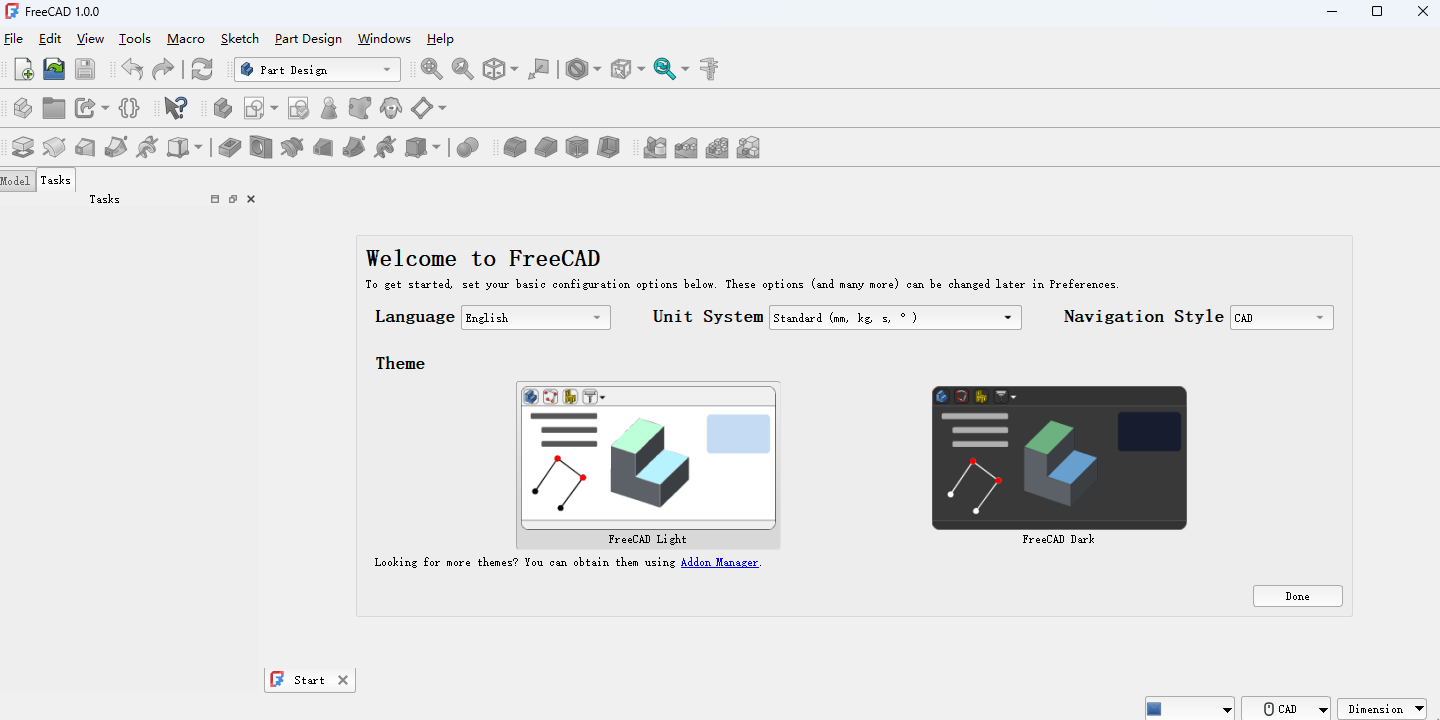Image resolution: width=1440 pixels, height=720 pixels.
Task: Click the Done button
Action: pyautogui.click(x=1297, y=596)
